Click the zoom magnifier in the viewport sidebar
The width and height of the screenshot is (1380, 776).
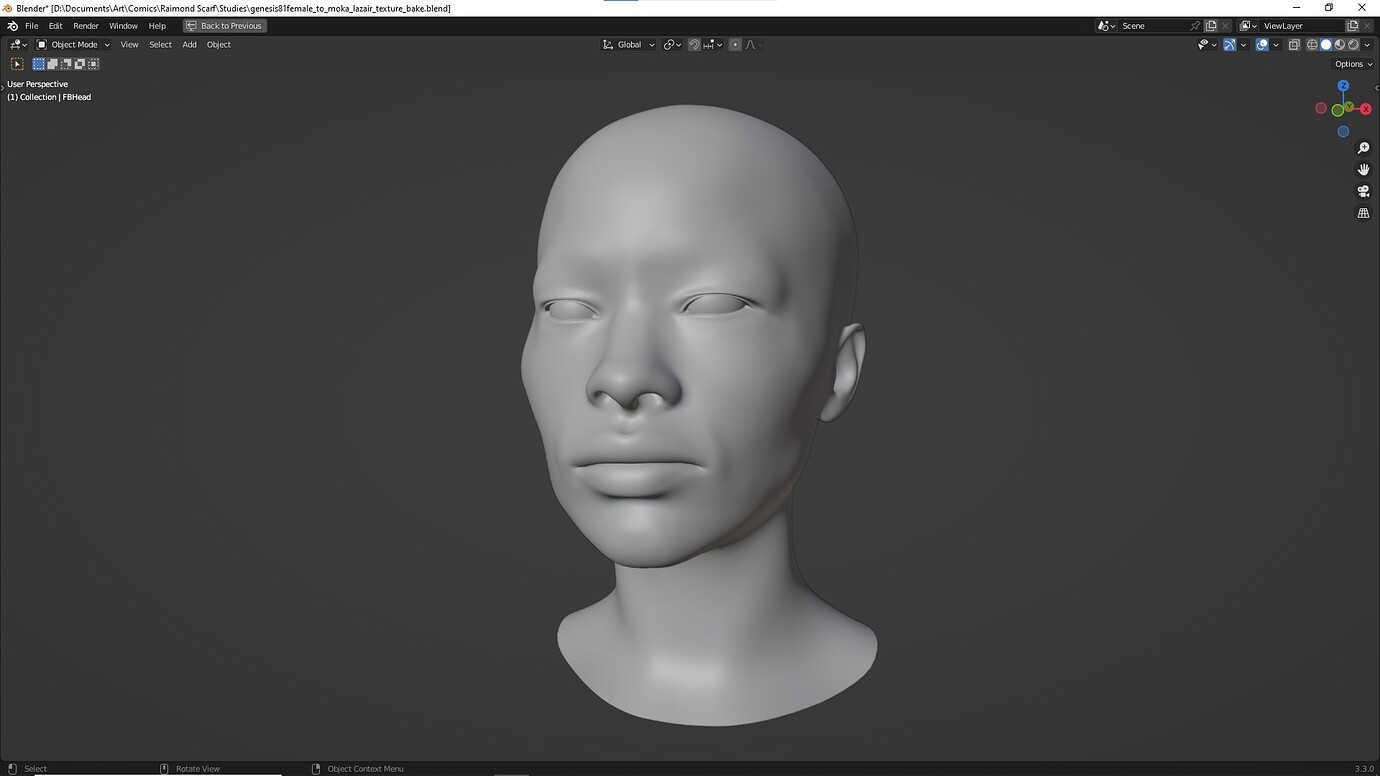click(x=1363, y=147)
